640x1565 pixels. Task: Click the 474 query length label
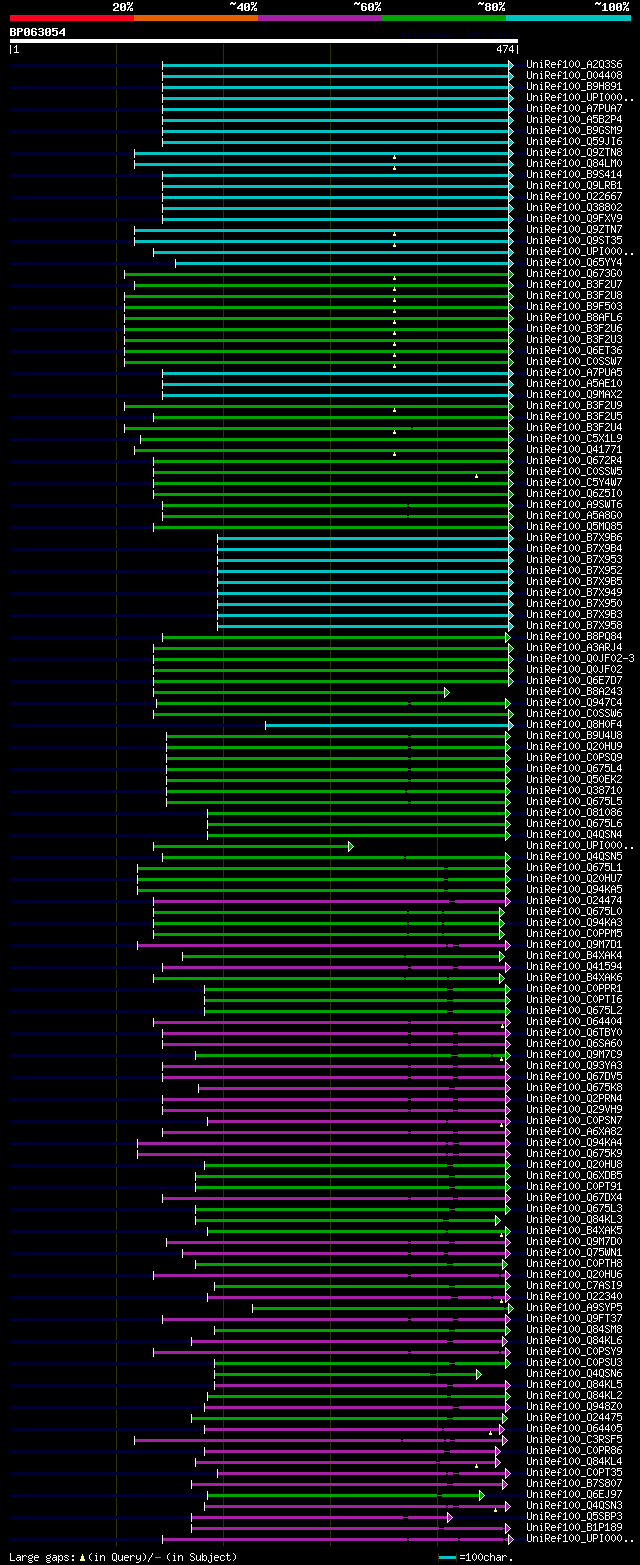click(x=504, y=49)
